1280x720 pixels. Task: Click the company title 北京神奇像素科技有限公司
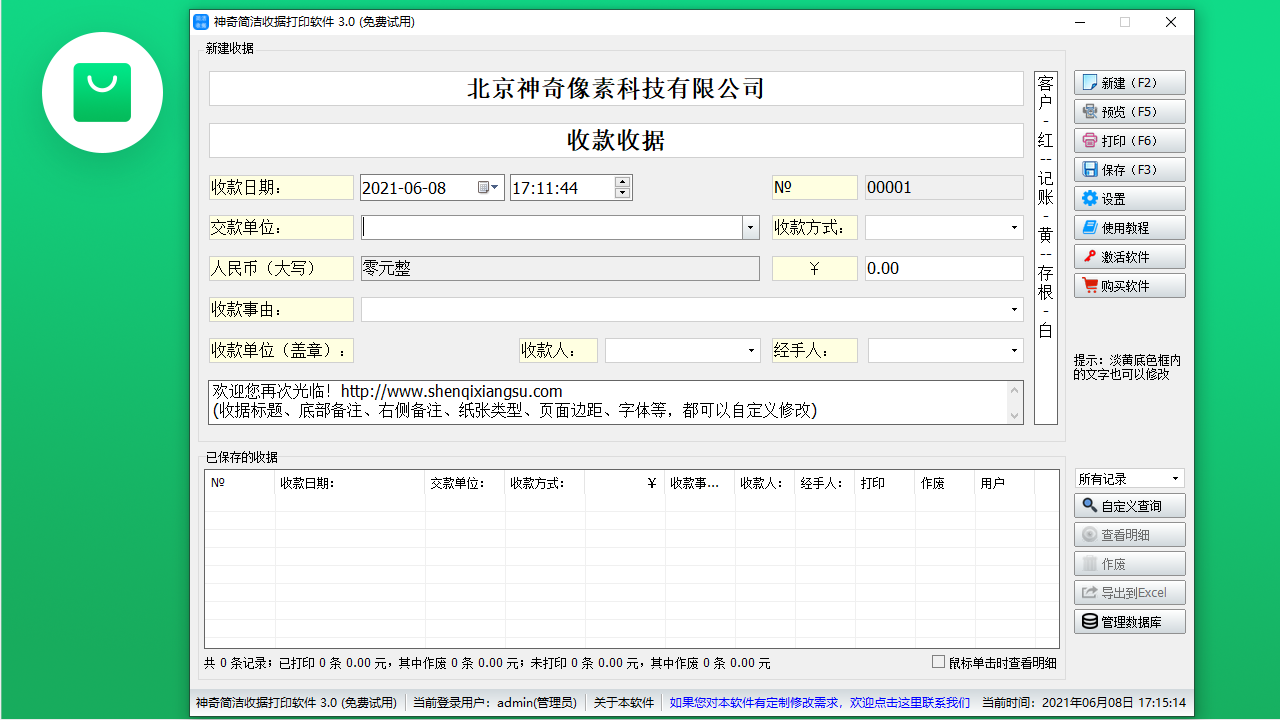click(x=616, y=88)
